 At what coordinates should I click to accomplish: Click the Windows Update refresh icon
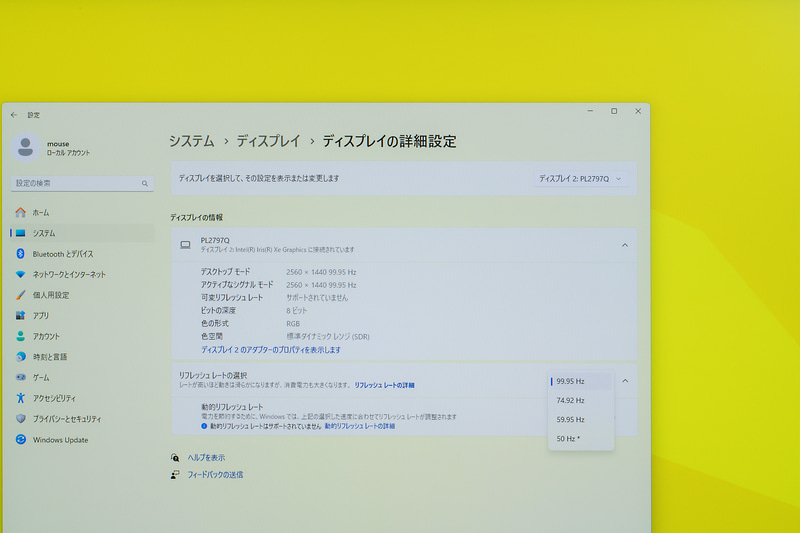(x=20, y=439)
